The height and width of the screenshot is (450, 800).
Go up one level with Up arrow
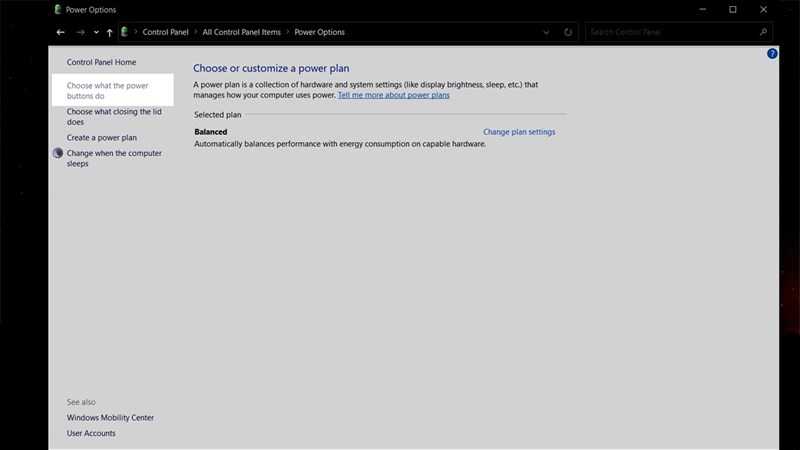(x=109, y=32)
